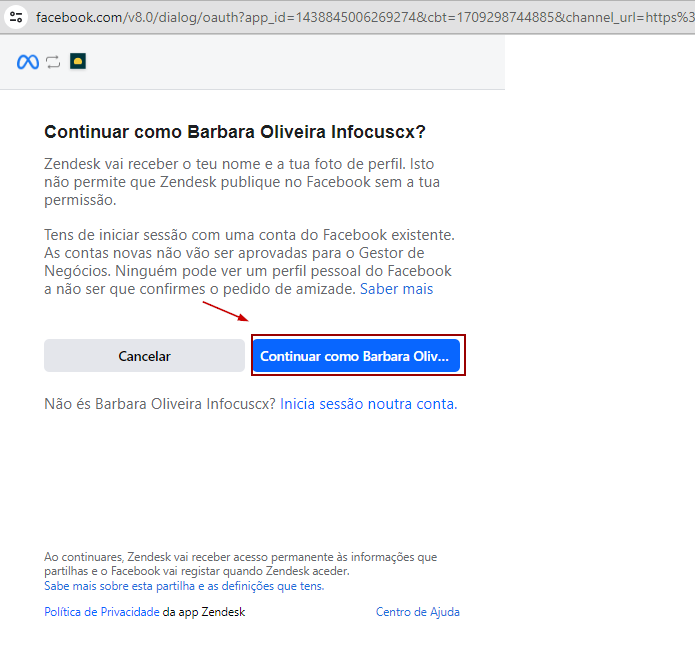Image resolution: width=695 pixels, height=646 pixels.
Task: Click the footer text starting Ao continuares
Action: 240,563
